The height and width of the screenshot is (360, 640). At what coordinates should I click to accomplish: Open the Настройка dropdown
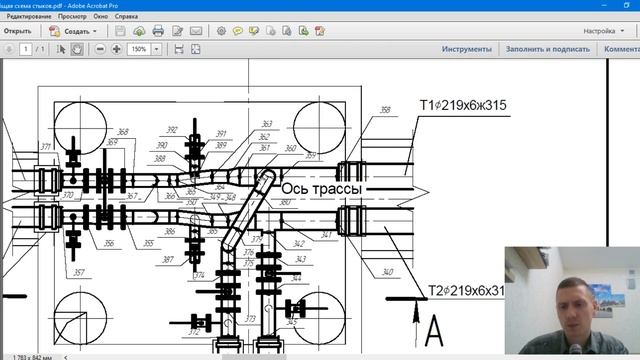(604, 31)
